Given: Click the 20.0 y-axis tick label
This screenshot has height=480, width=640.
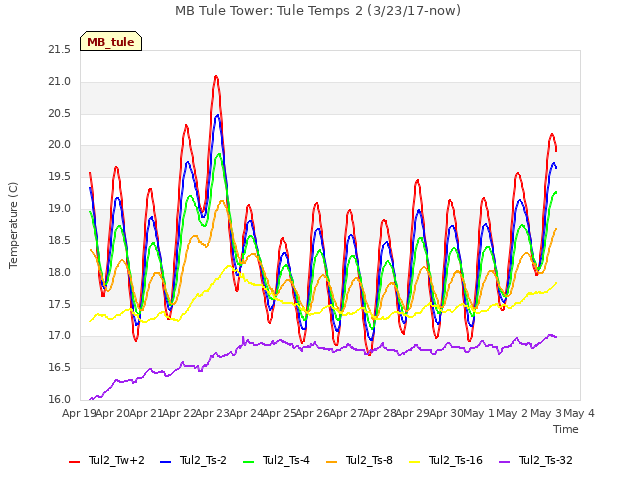Looking at the screenshot, I should [60, 145].
